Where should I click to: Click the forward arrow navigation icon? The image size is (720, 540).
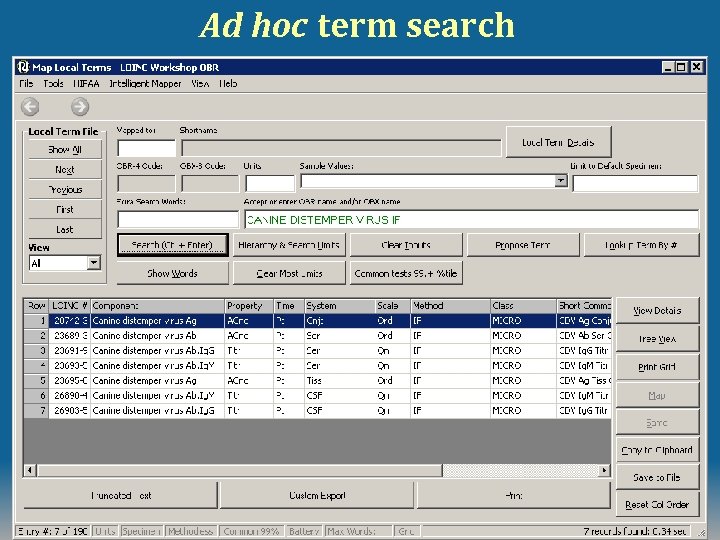tap(80, 107)
